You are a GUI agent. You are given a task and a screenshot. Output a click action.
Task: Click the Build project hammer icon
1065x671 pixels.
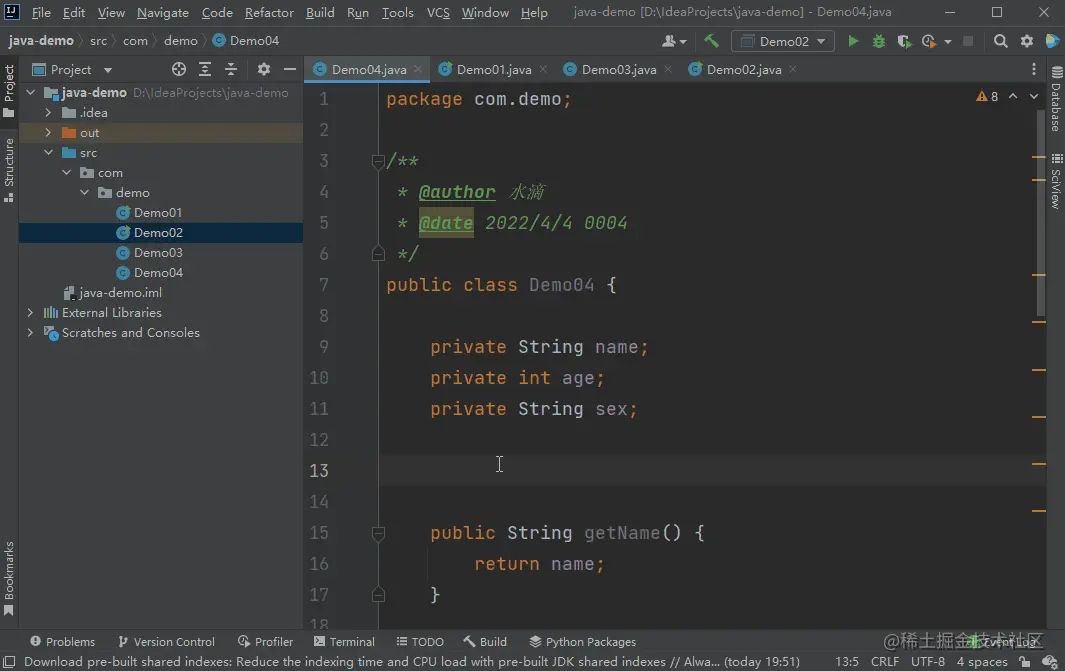coord(711,41)
